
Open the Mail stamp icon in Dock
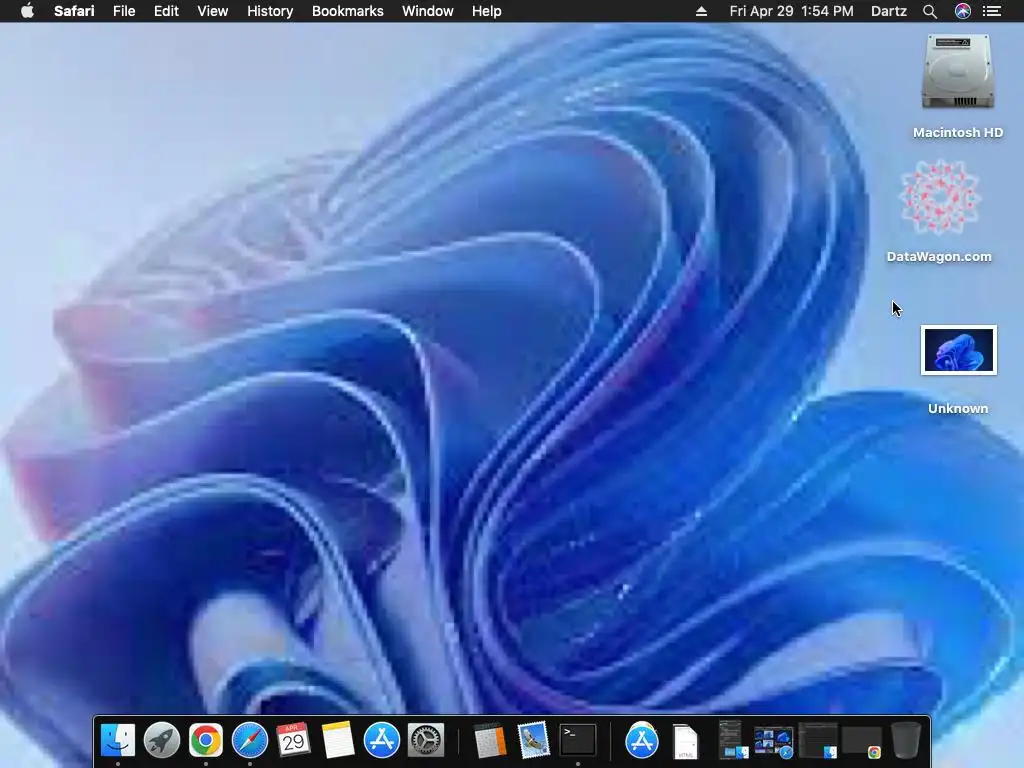534,740
